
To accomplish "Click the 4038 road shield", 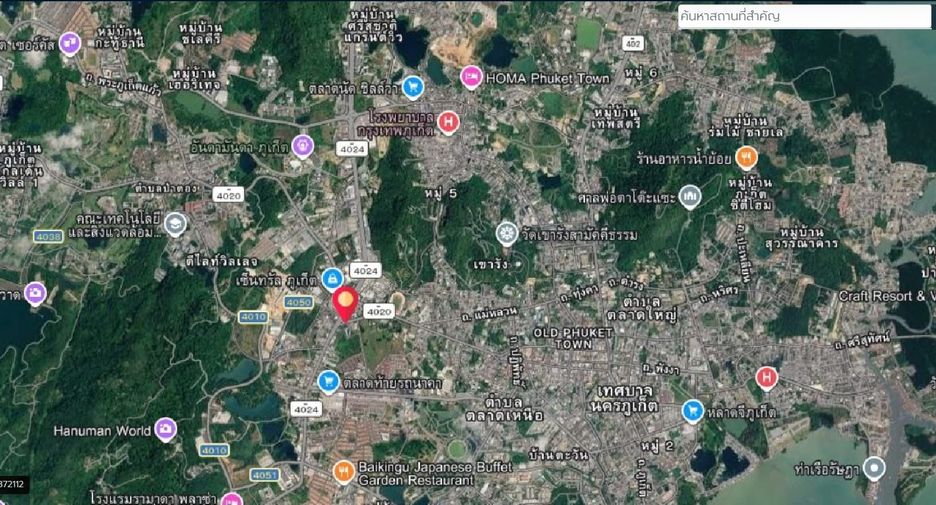I will point(48,236).
